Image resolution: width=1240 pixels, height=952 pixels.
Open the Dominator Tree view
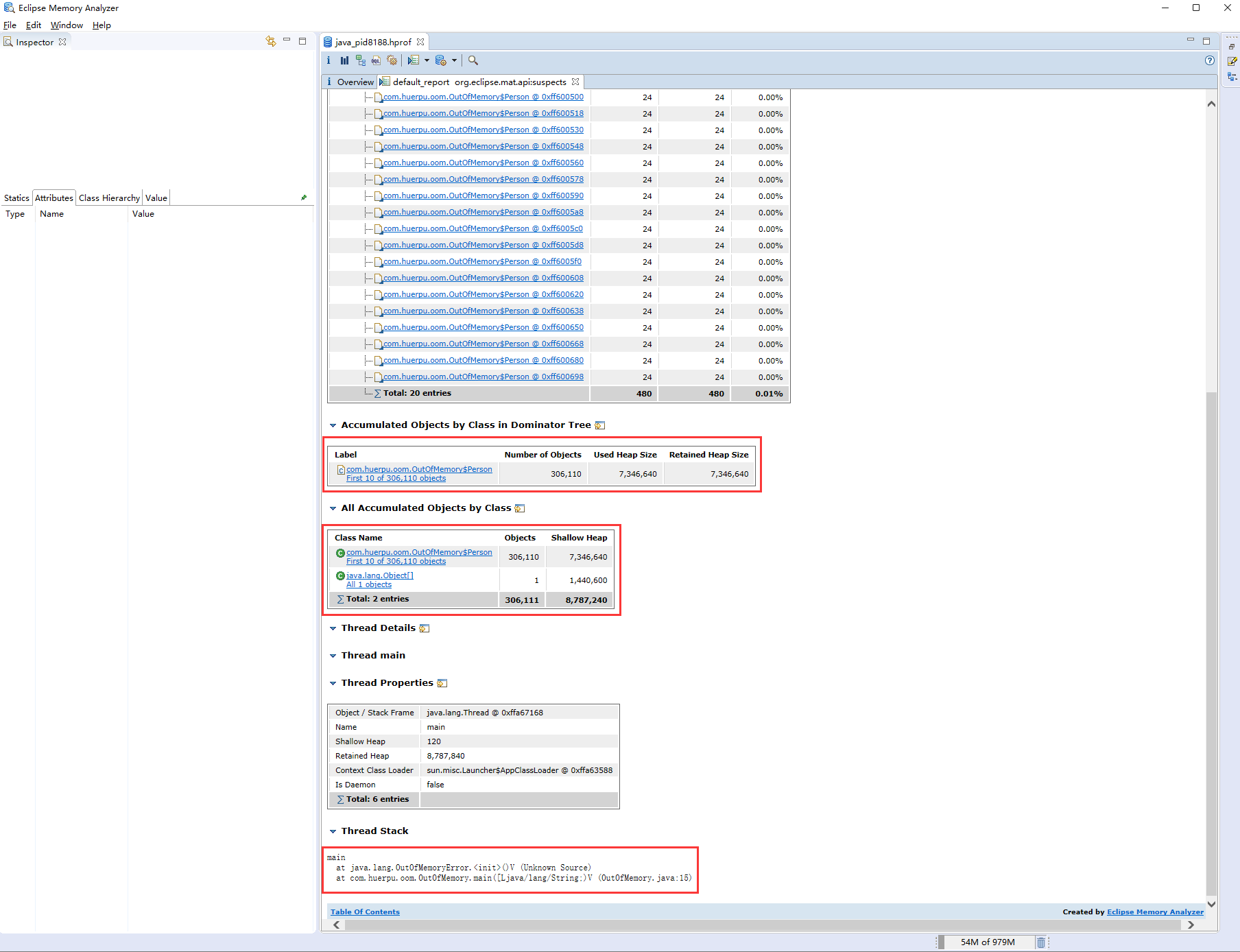point(360,60)
